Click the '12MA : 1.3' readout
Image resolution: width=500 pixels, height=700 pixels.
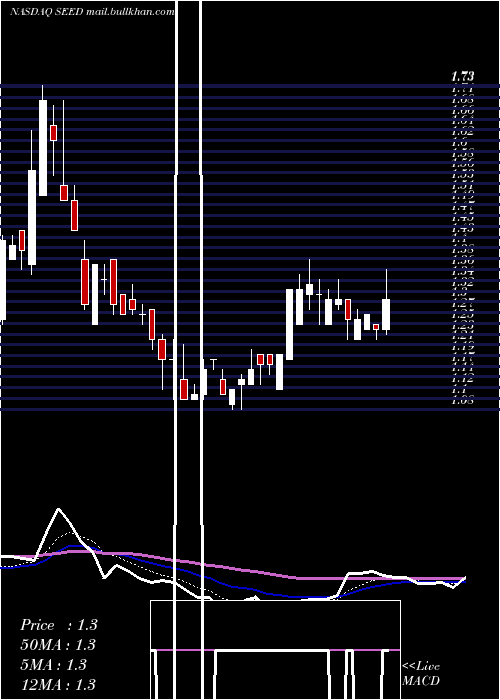(58, 684)
